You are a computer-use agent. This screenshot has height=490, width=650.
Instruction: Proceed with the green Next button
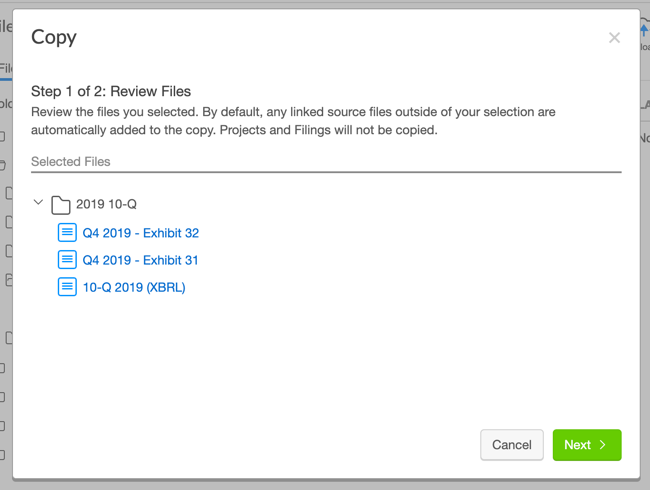pos(586,445)
